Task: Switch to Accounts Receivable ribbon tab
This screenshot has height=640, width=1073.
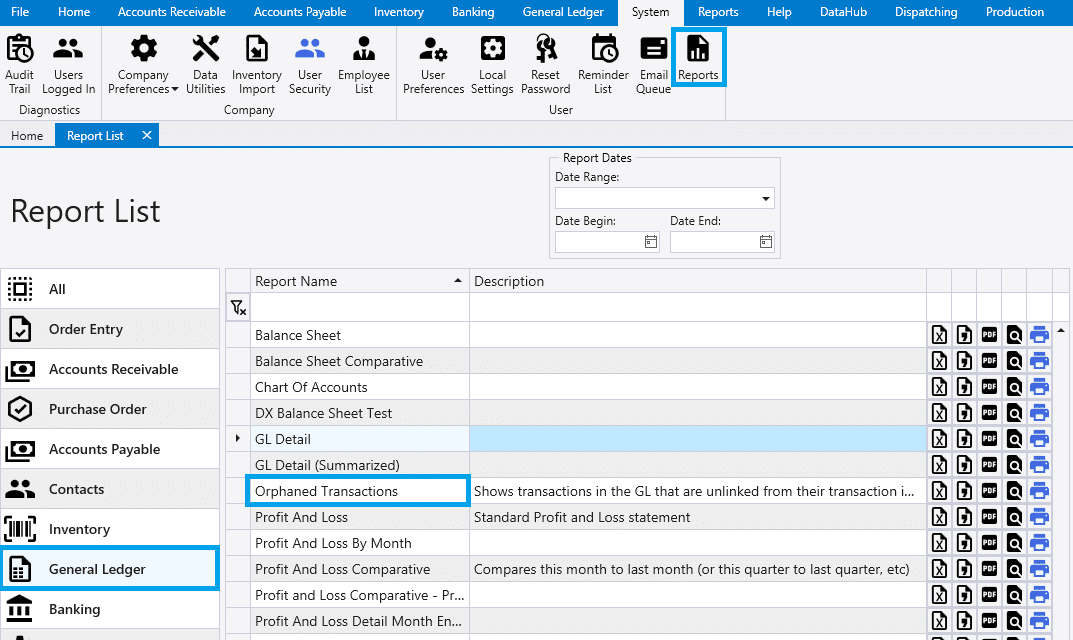Action: (172, 12)
